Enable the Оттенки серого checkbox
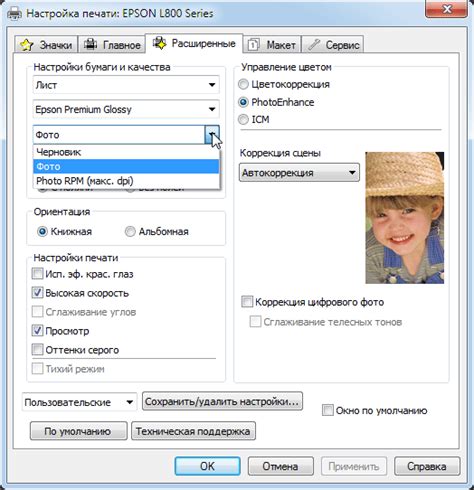Screen dimensions: 474x490 (x=37, y=350)
